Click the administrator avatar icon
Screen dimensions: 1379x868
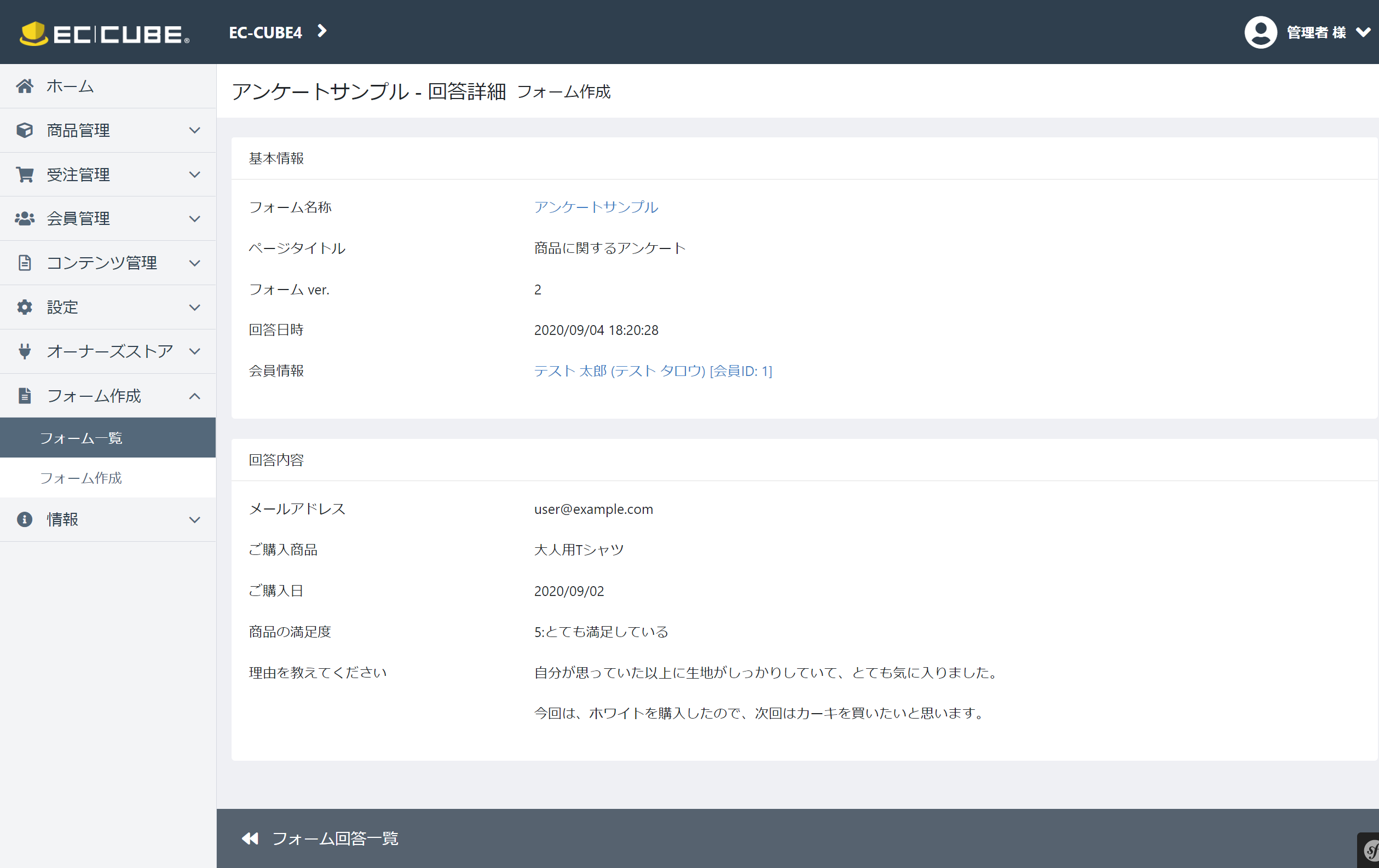1260,32
